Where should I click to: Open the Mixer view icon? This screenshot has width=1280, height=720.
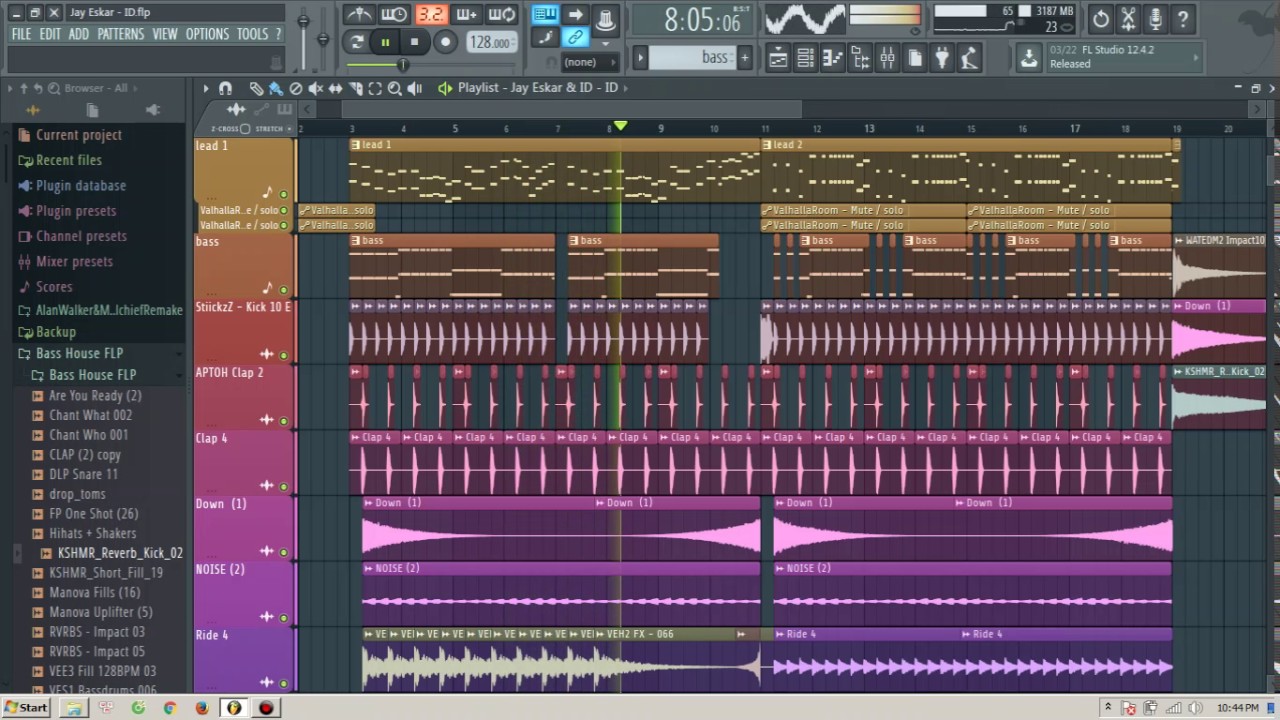(x=887, y=59)
